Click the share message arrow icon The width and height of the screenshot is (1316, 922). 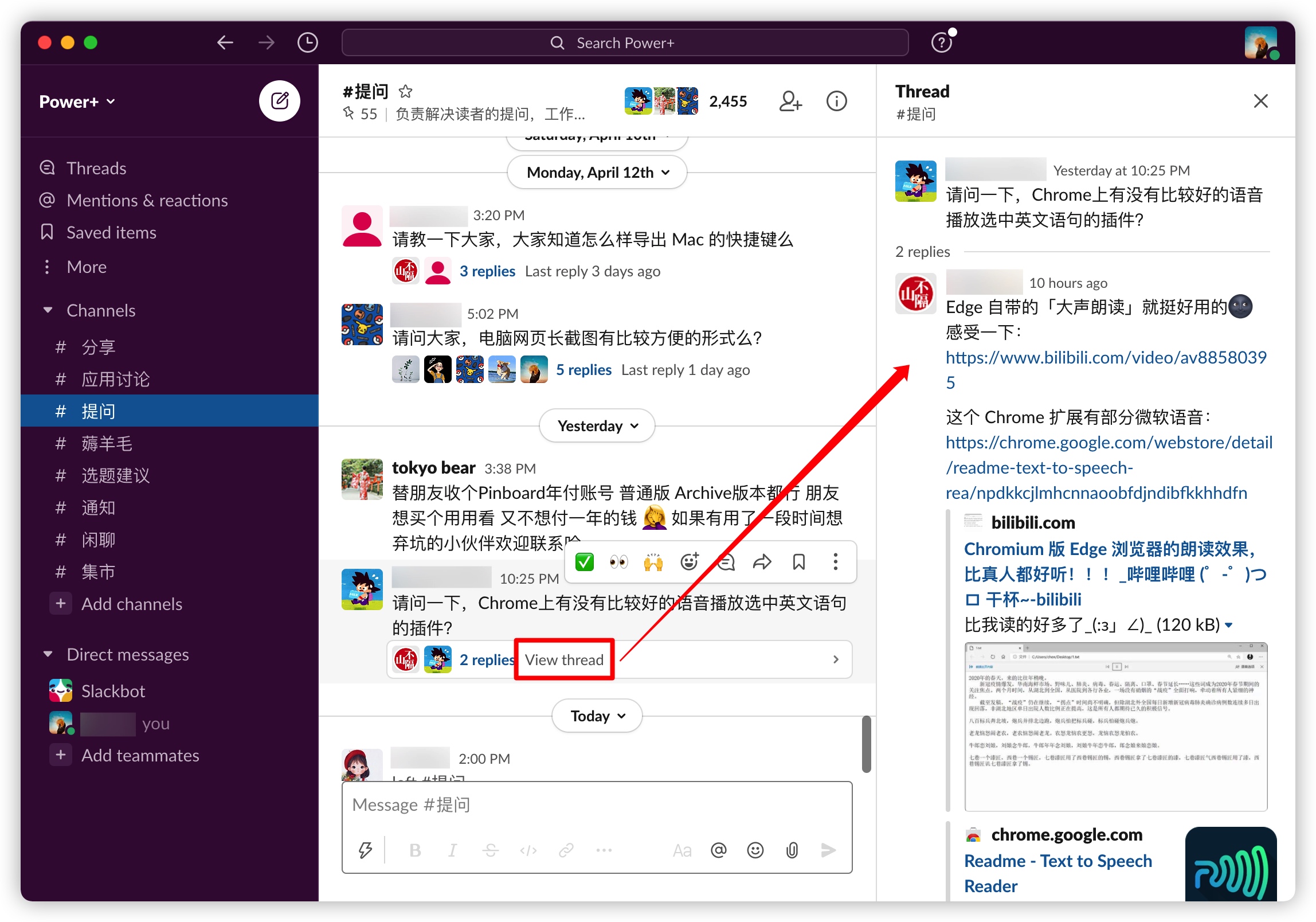(x=762, y=562)
